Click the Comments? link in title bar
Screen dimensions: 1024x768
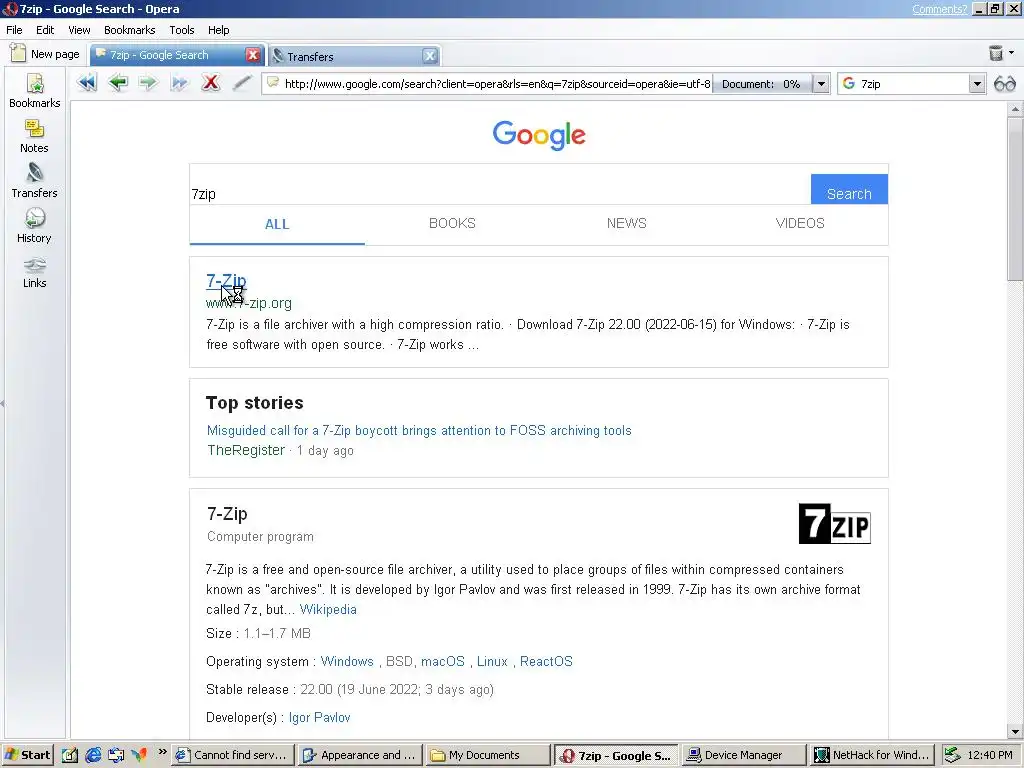pyautogui.click(x=939, y=9)
